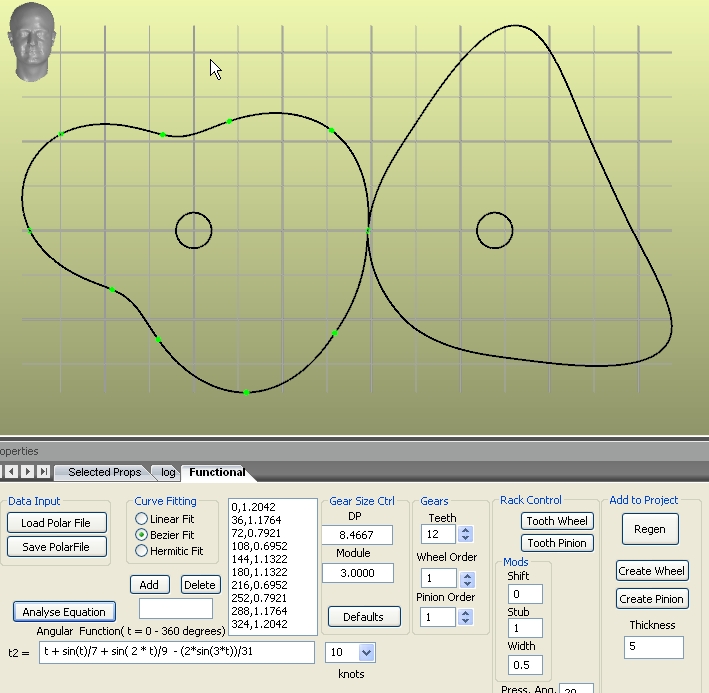Increase the Teeth count with the spinner

tap(465, 530)
